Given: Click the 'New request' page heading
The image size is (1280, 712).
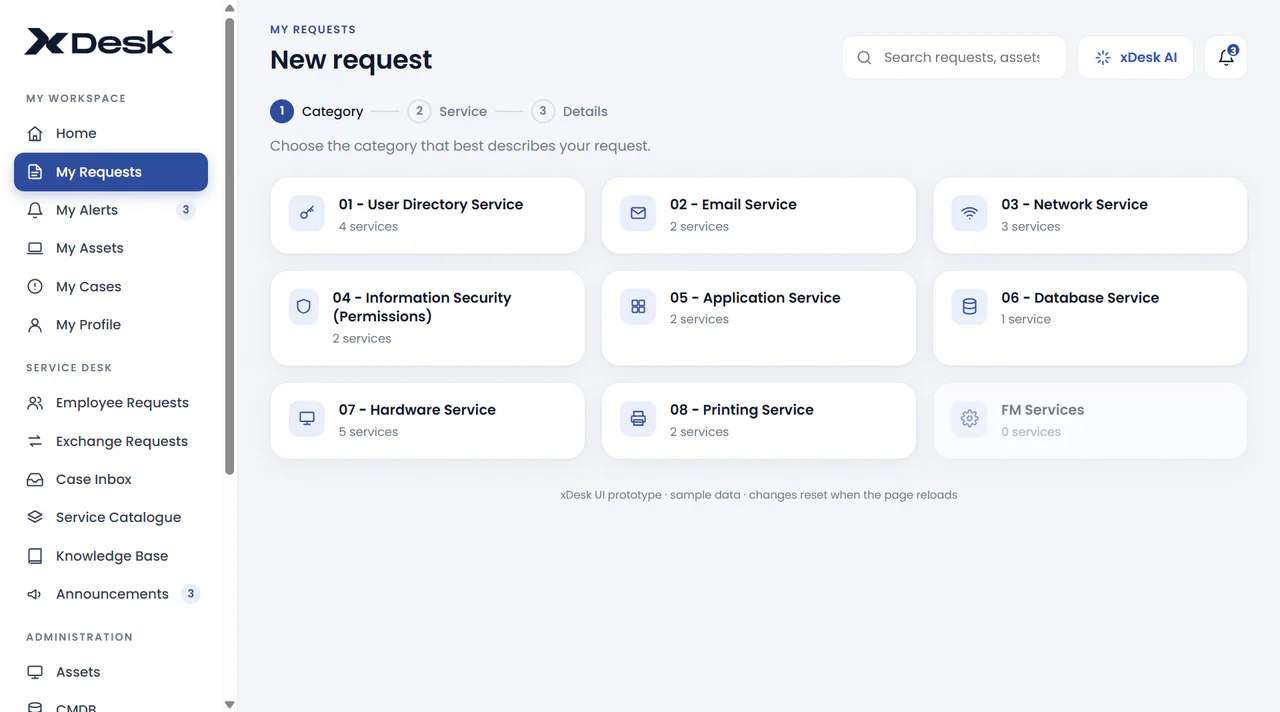Looking at the screenshot, I should point(351,60).
